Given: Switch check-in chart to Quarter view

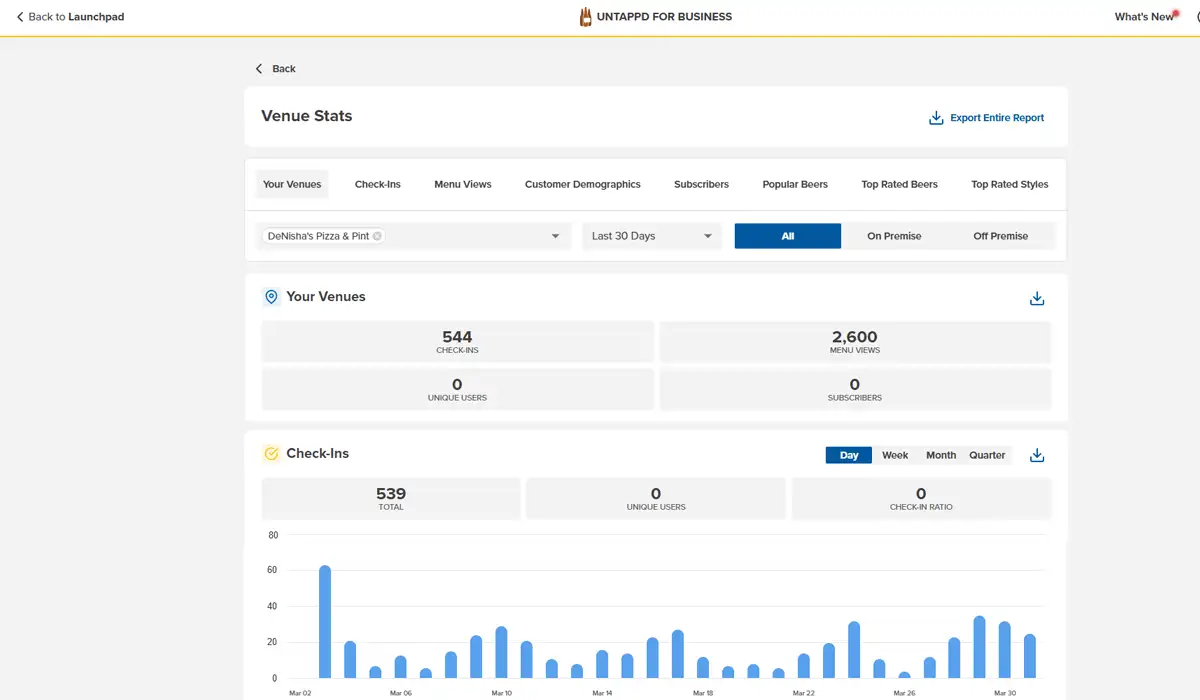Looking at the screenshot, I should (988, 454).
